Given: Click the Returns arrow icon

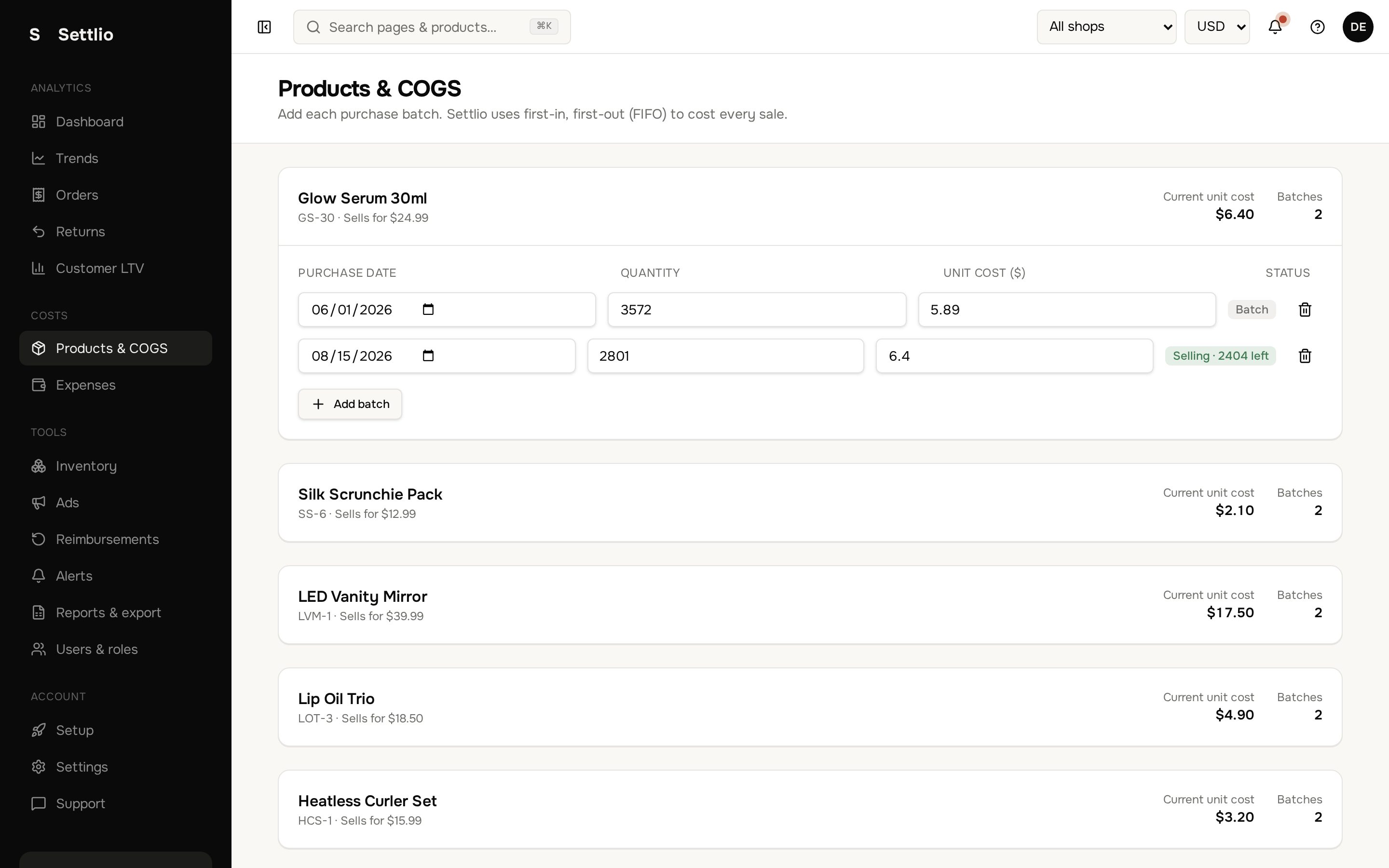Looking at the screenshot, I should coord(39,232).
